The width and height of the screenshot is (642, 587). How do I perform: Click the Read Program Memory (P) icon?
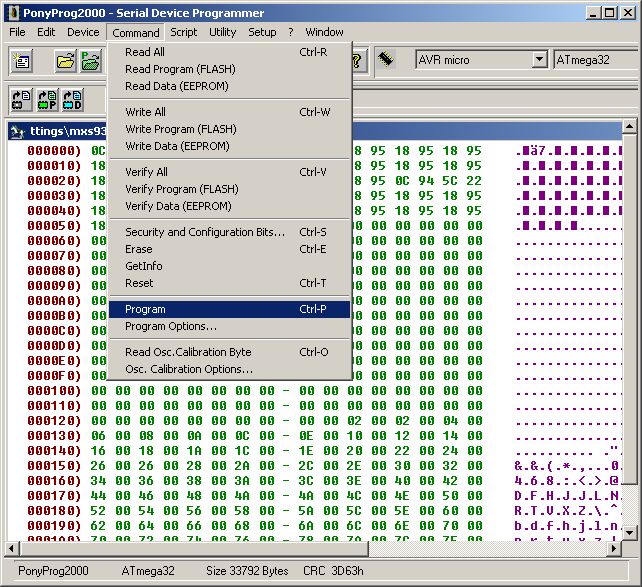click(x=47, y=100)
